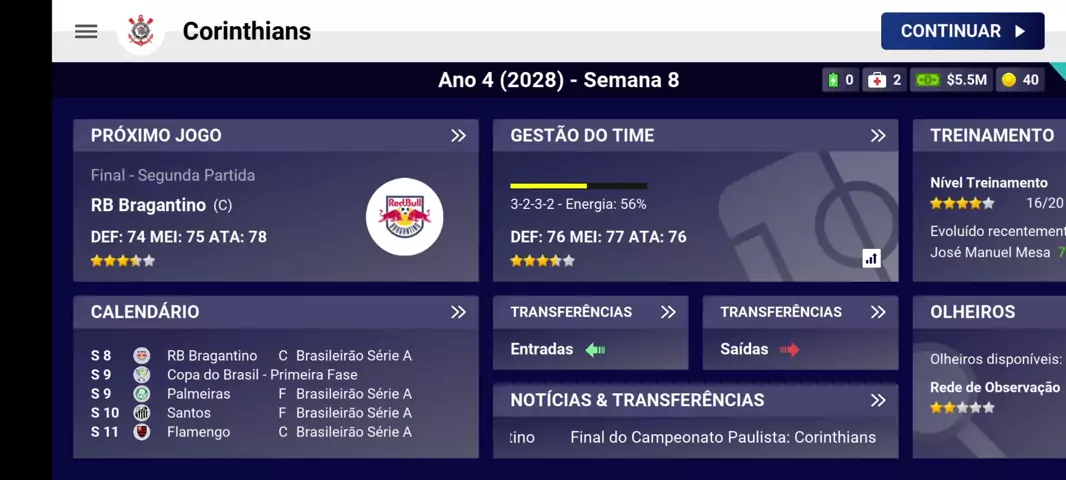This screenshot has width=1066, height=480.
Task: Tap the gold coins counter
Action: tap(1020, 80)
